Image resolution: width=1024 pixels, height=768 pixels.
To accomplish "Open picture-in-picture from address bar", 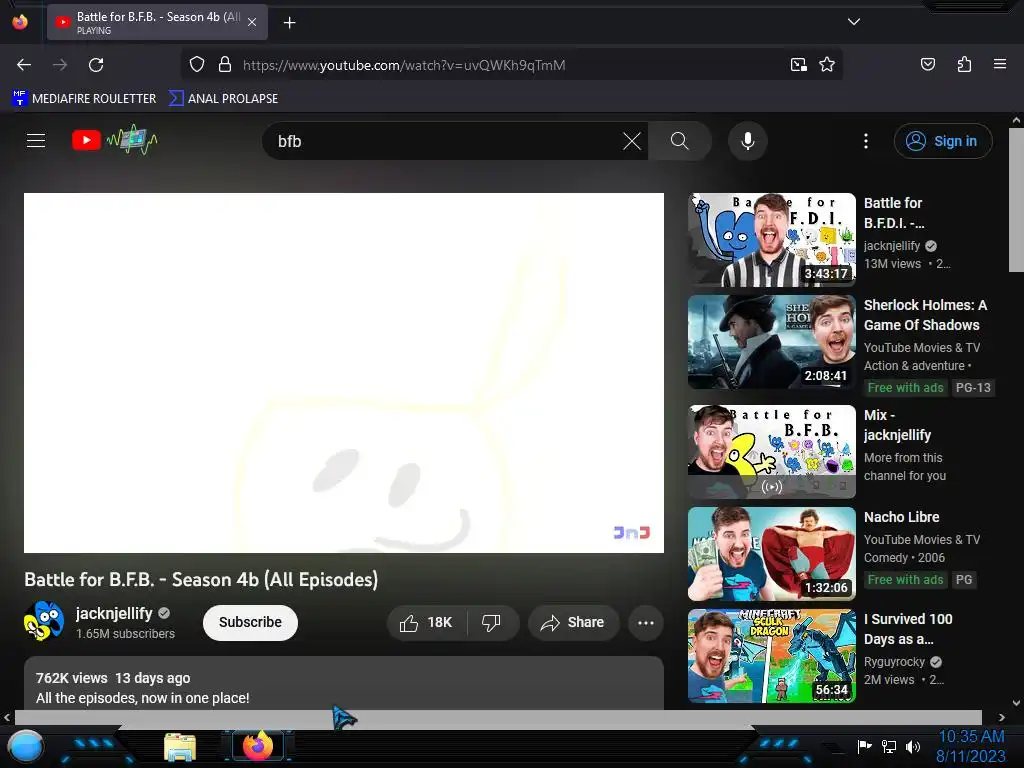I will 798,65.
